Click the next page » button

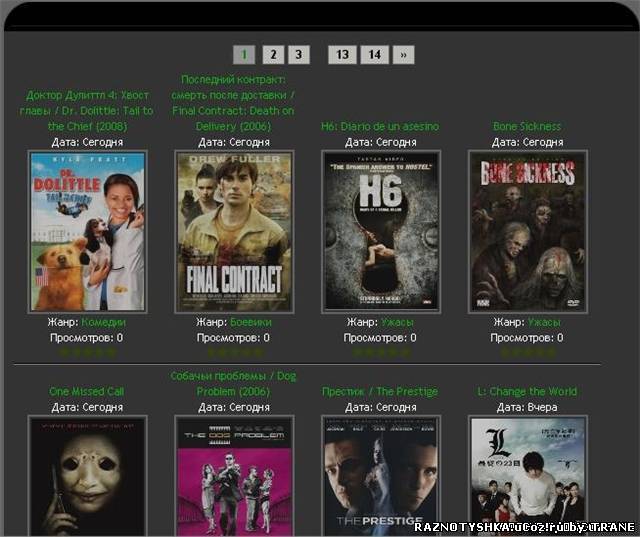pyautogui.click(x=403, y=54)
